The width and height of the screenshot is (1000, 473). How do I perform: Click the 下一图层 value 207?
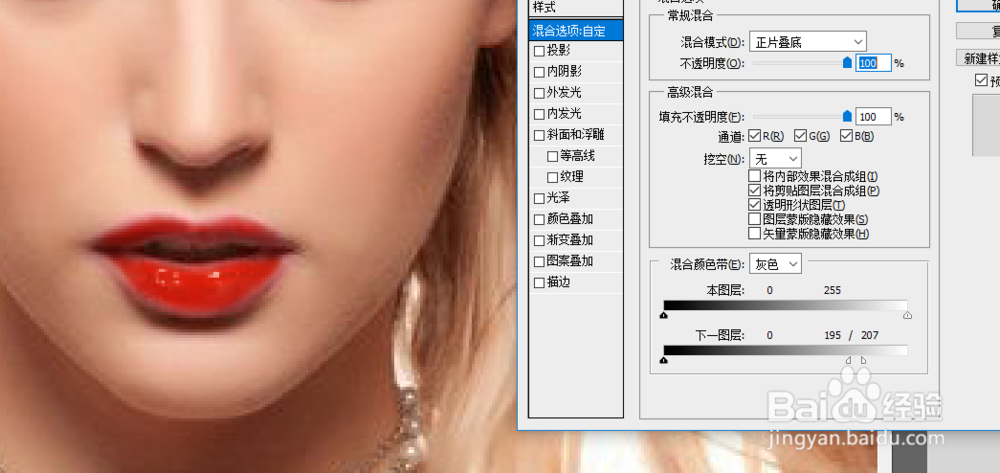[x=869, y=336]
